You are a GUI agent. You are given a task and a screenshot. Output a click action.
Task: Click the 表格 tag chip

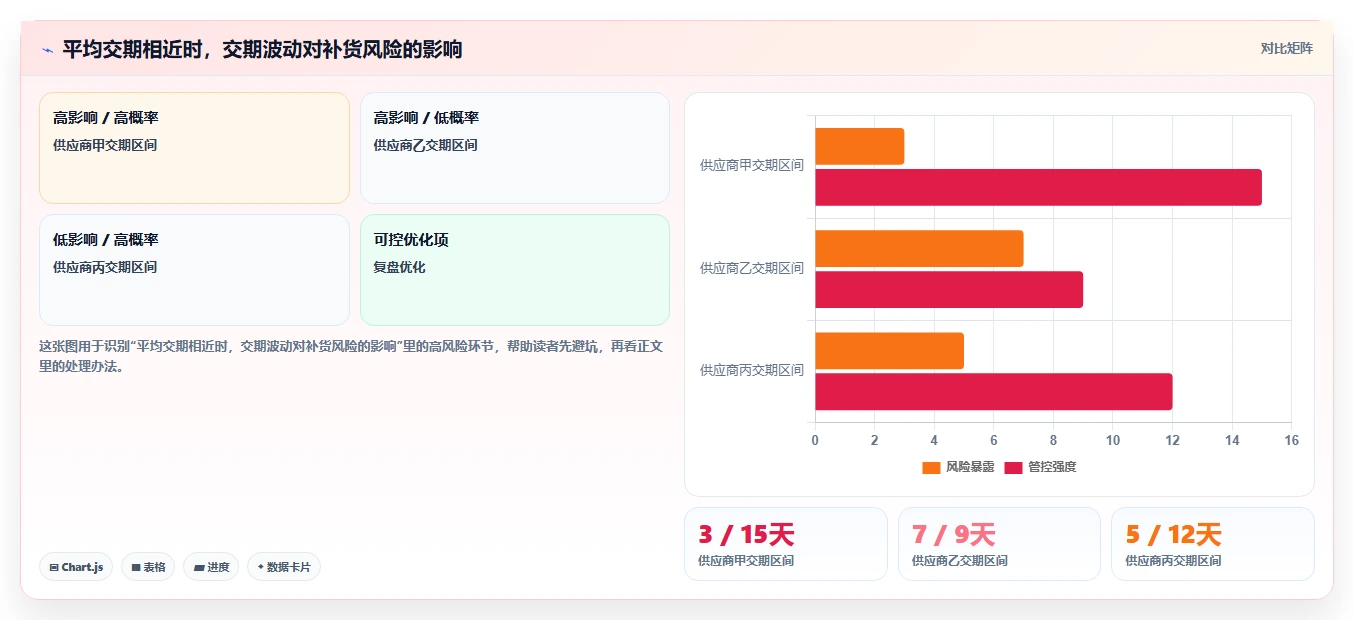point(148,567)
